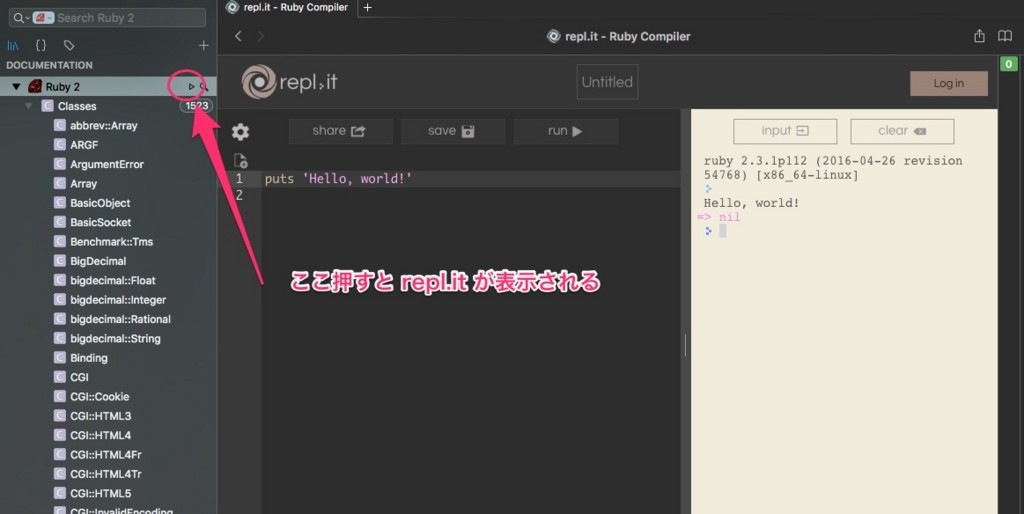Click the share icon in top right
The image size is (1024, 514).
click(979, 36)
